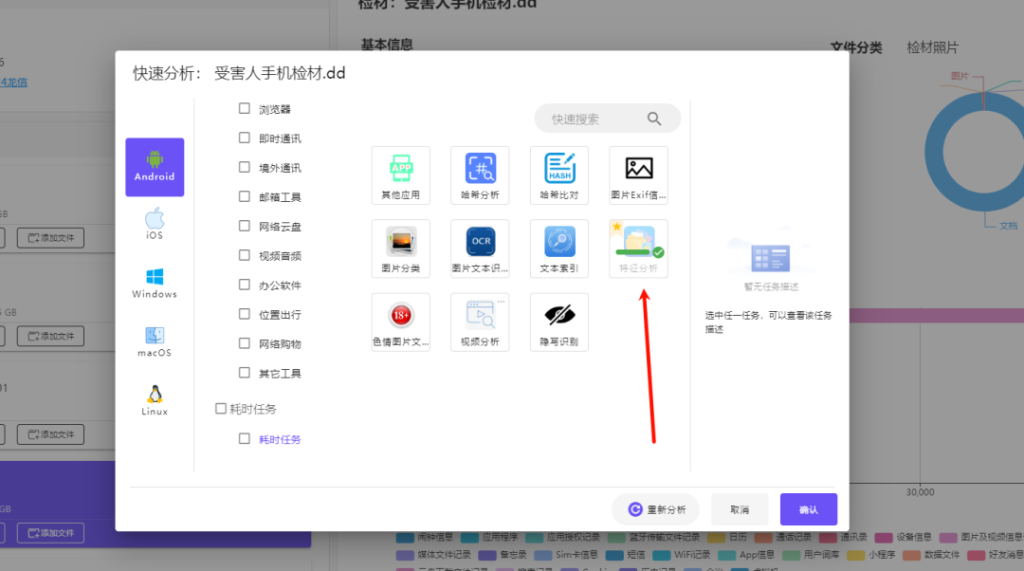Click the magnifier icon in quick search

(654, 119)
